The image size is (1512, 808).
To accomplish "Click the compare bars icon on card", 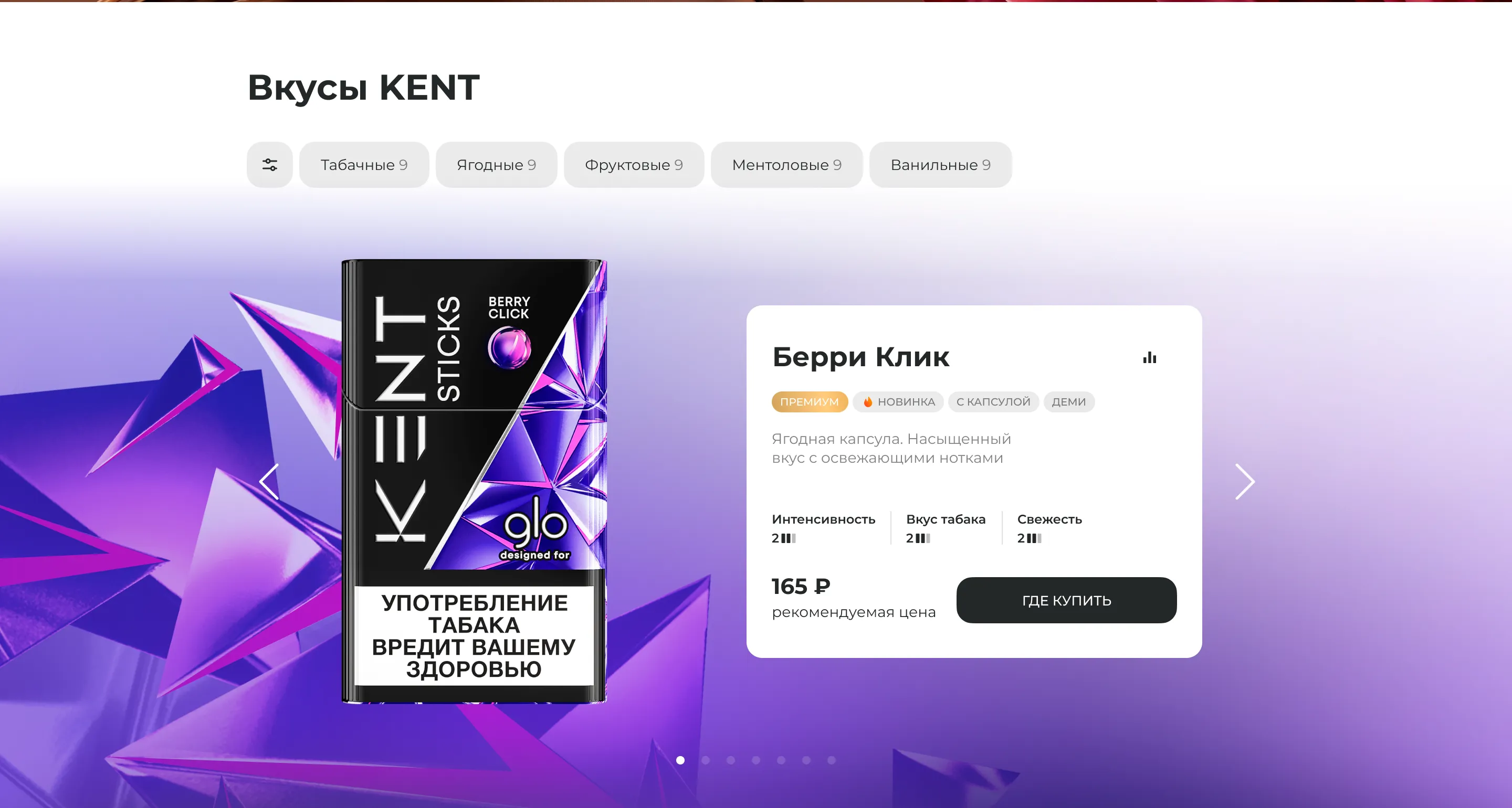I will (x=1149, y=358).
